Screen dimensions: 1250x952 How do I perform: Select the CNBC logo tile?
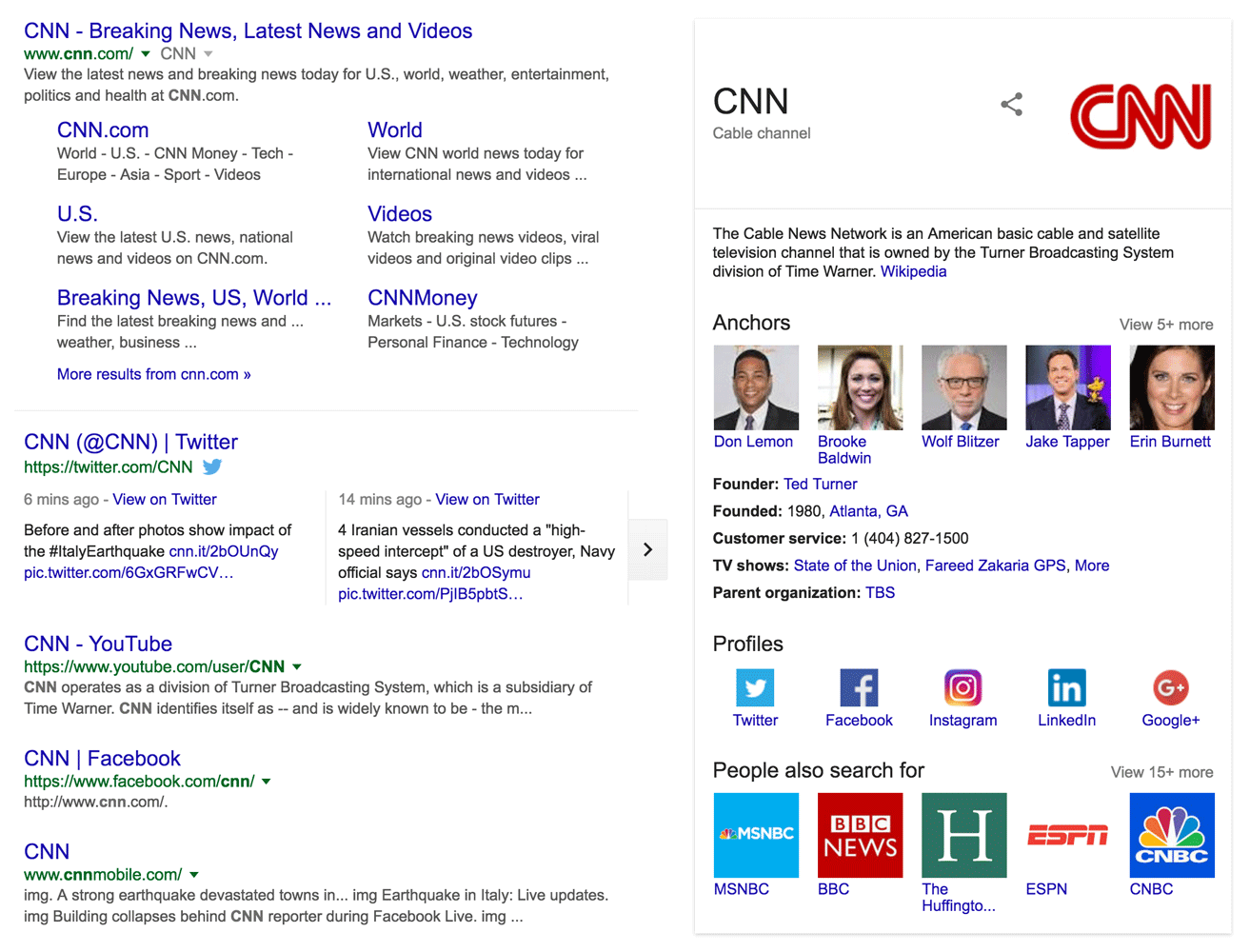click(x=1172, y=835)
